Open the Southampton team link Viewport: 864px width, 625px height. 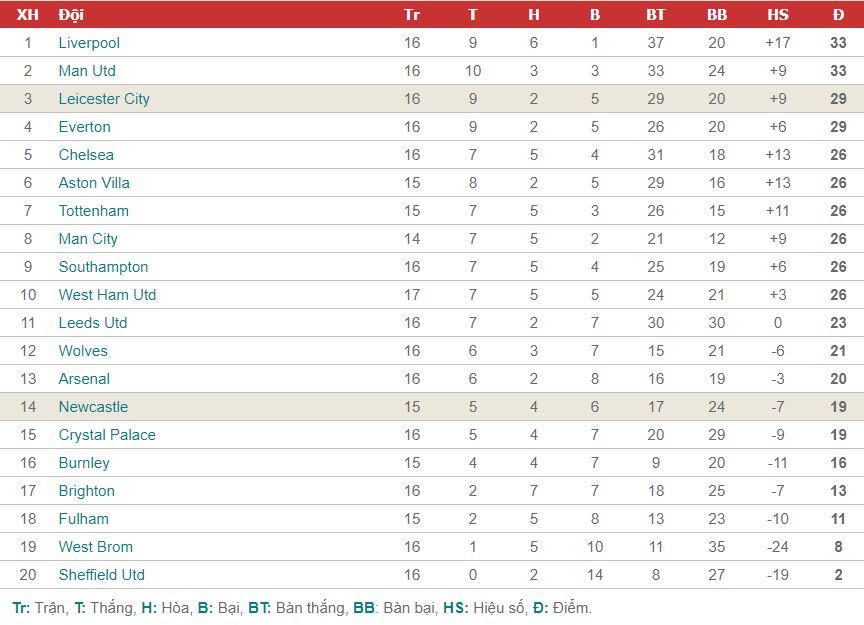point(103,267)
